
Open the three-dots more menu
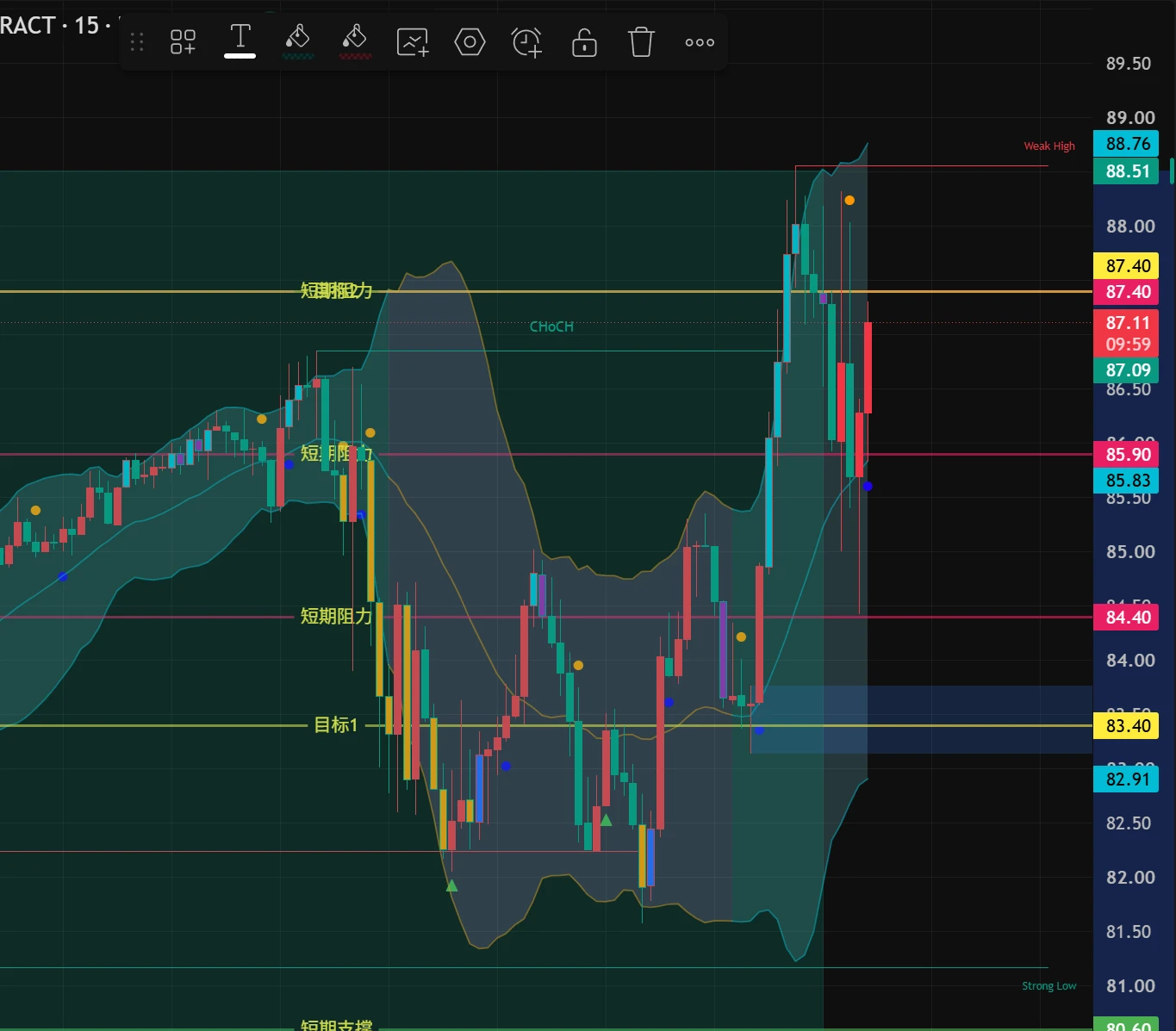click(x=700, y=41)
